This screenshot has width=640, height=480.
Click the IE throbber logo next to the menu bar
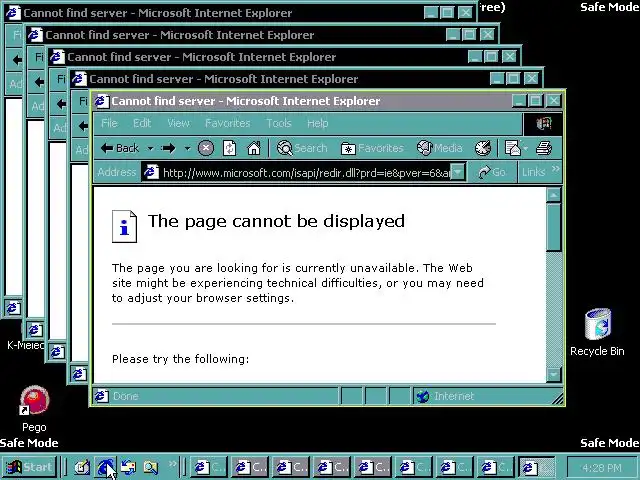[543, 123]
